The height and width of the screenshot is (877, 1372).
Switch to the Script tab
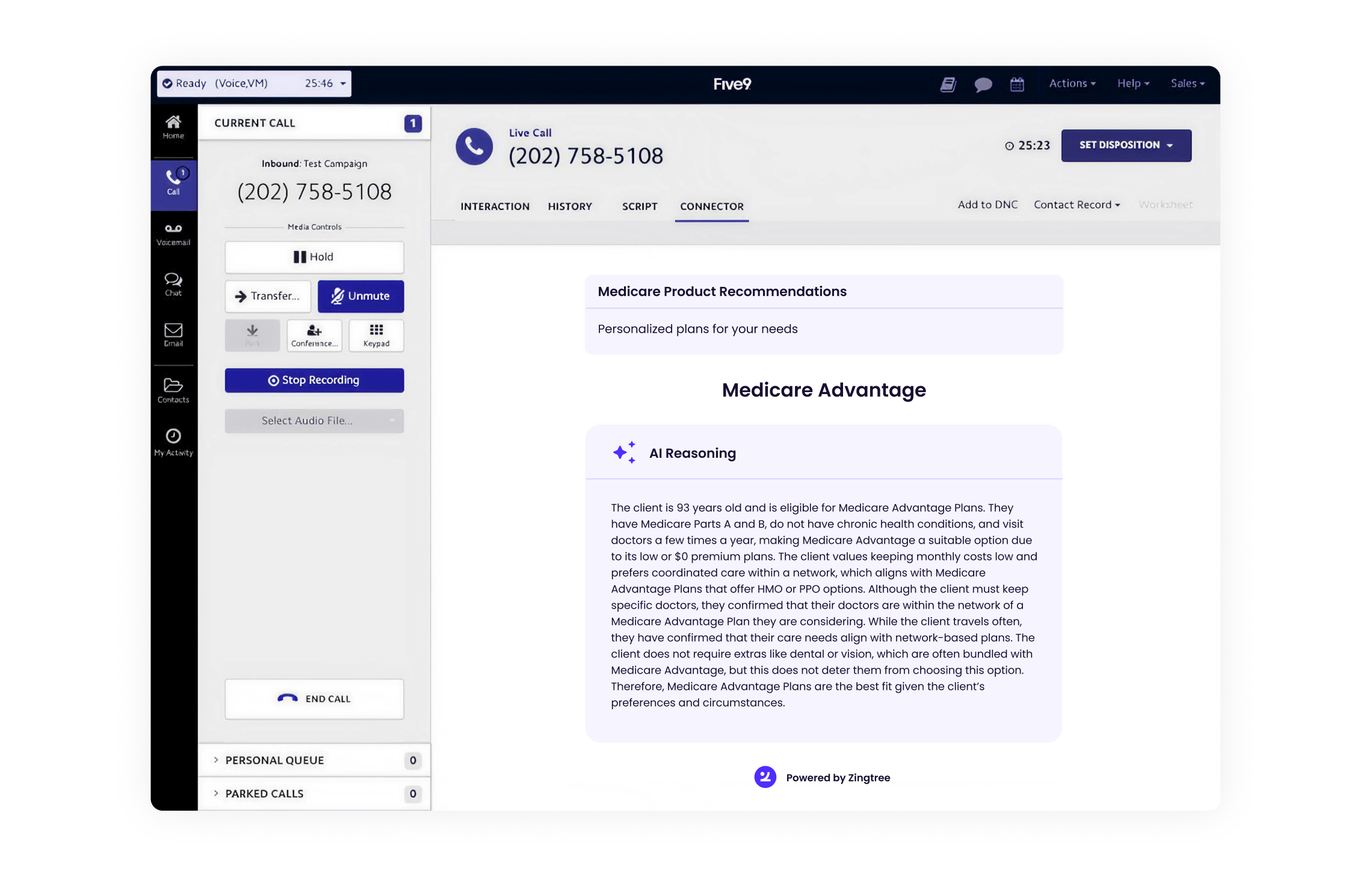pyautogui.click(x=639, y=206)
